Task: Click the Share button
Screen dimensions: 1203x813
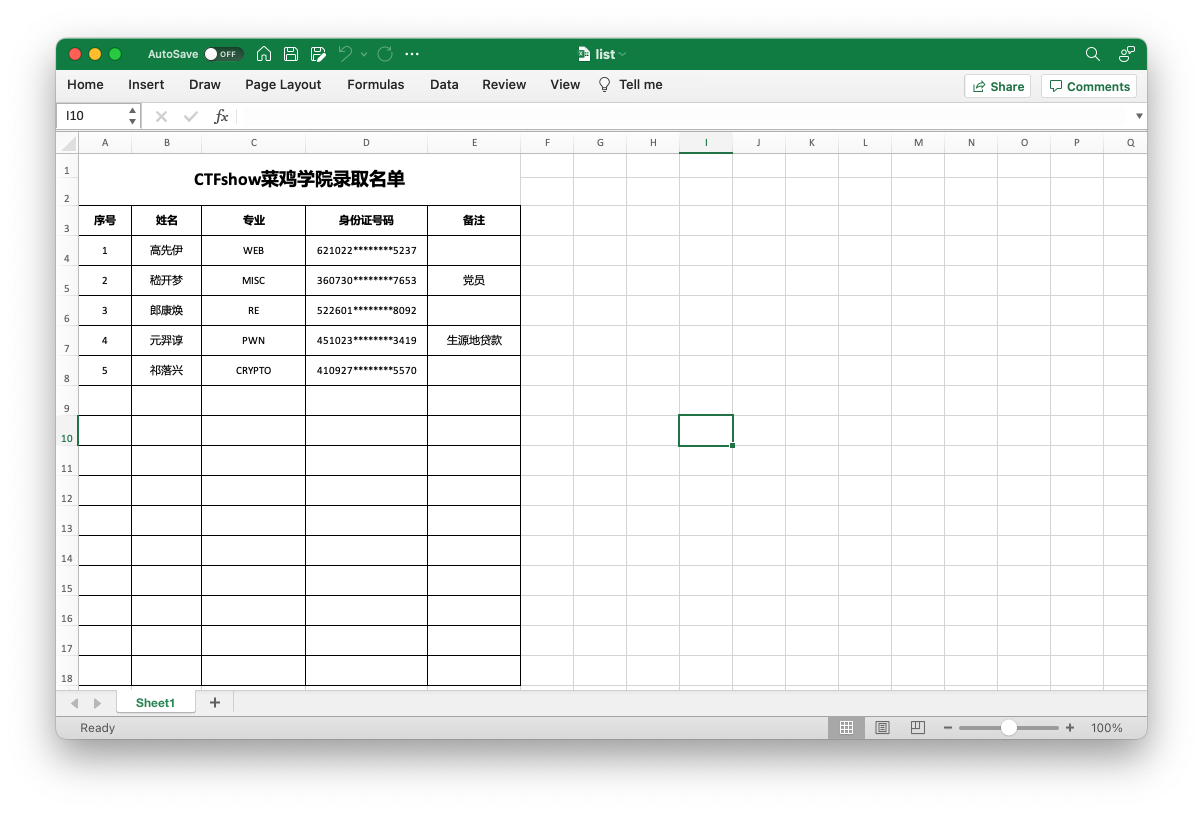Action: coord(997,86)
